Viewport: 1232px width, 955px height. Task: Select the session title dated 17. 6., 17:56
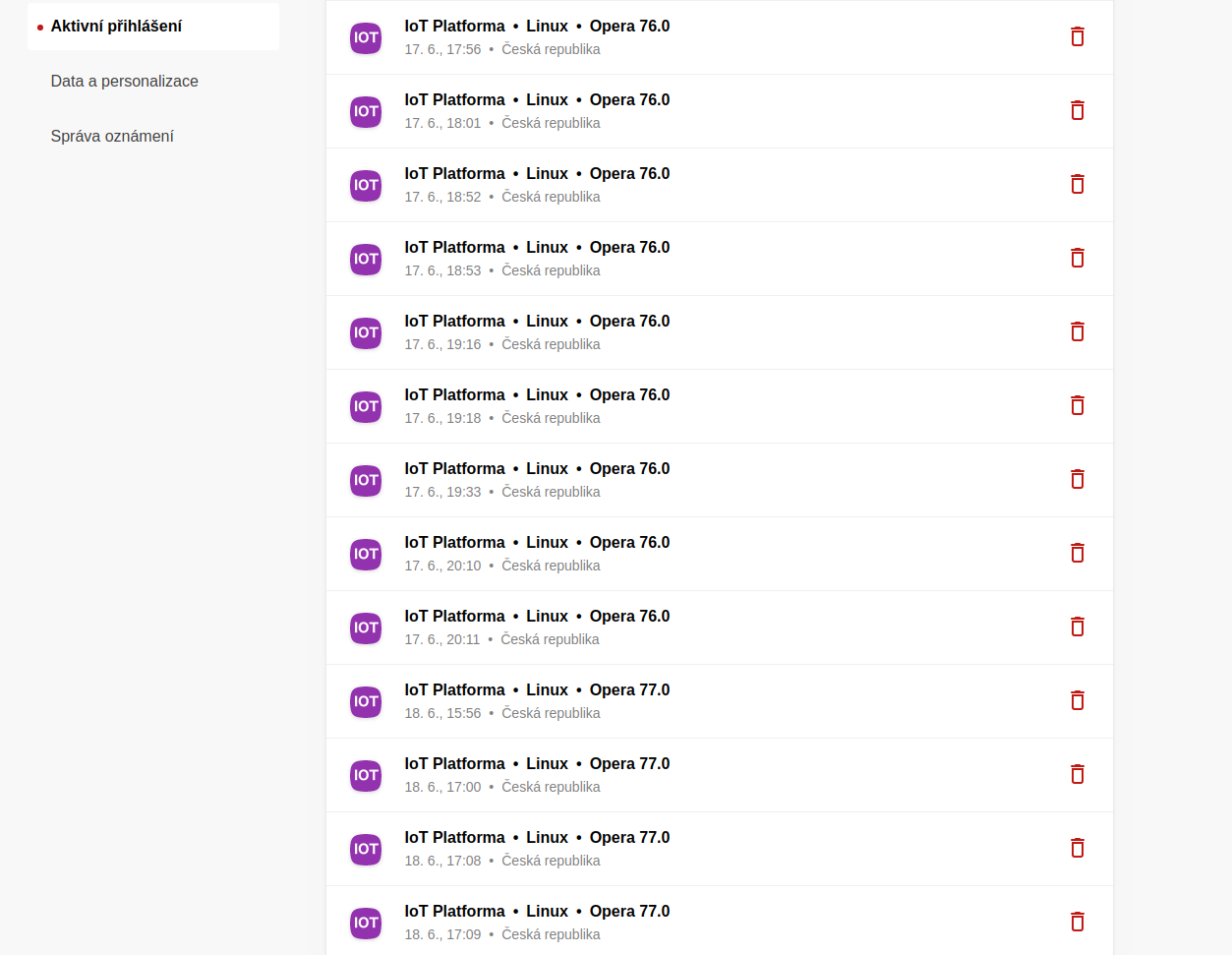(x=537, y=26)
